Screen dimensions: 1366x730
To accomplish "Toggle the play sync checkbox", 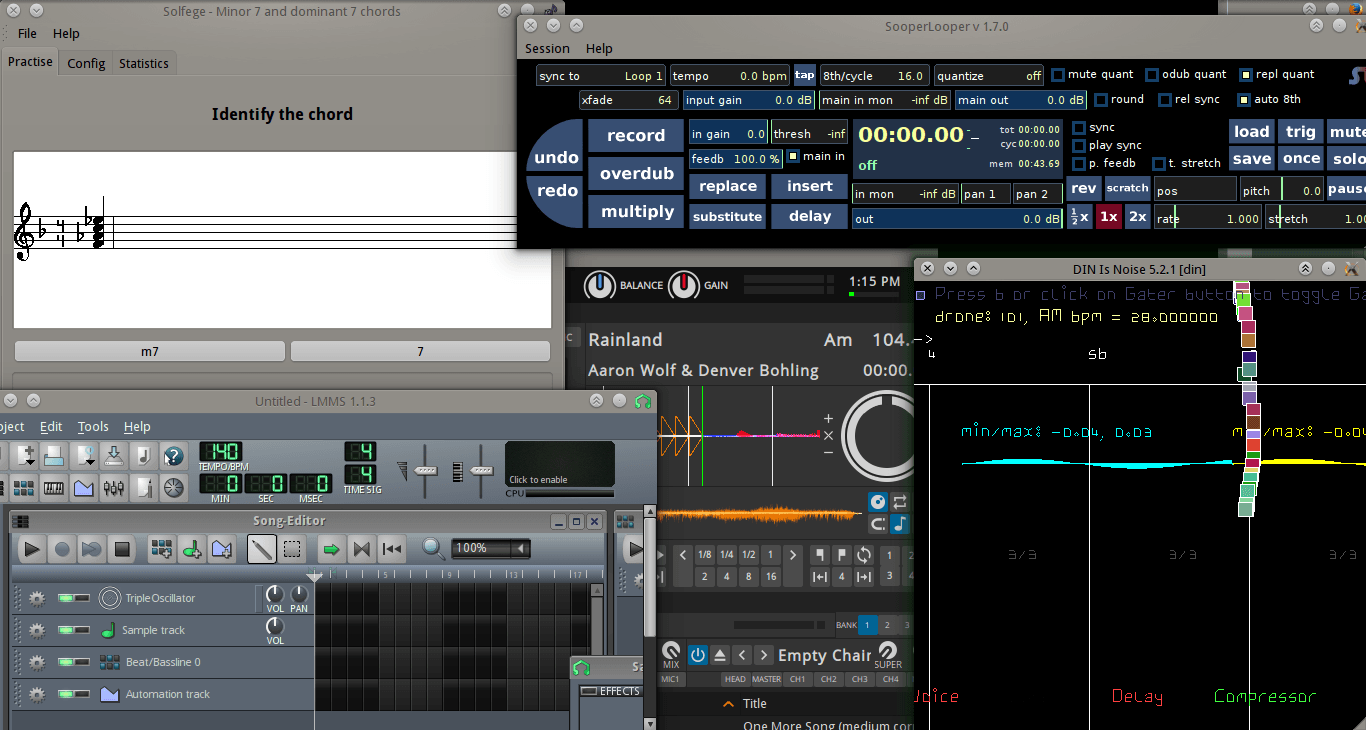I will [1079, 146].
